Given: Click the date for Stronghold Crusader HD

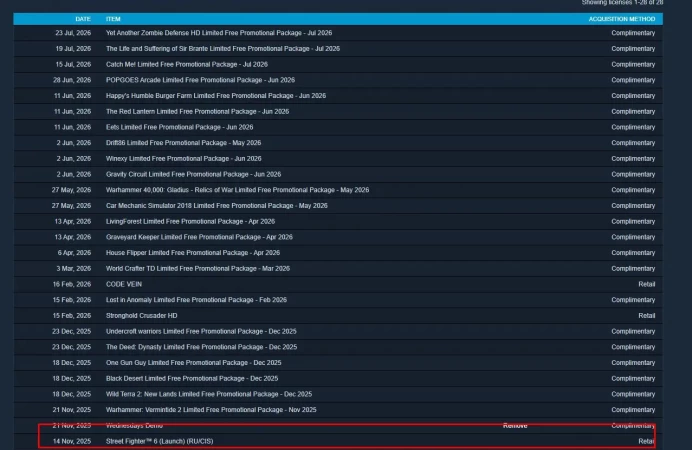Looking at the screenshot, I should click(x=72, y=316).
